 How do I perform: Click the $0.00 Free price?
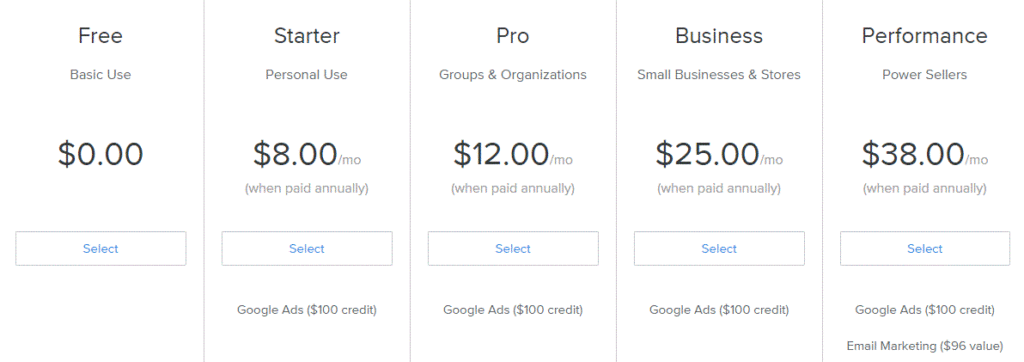point(101,154)
